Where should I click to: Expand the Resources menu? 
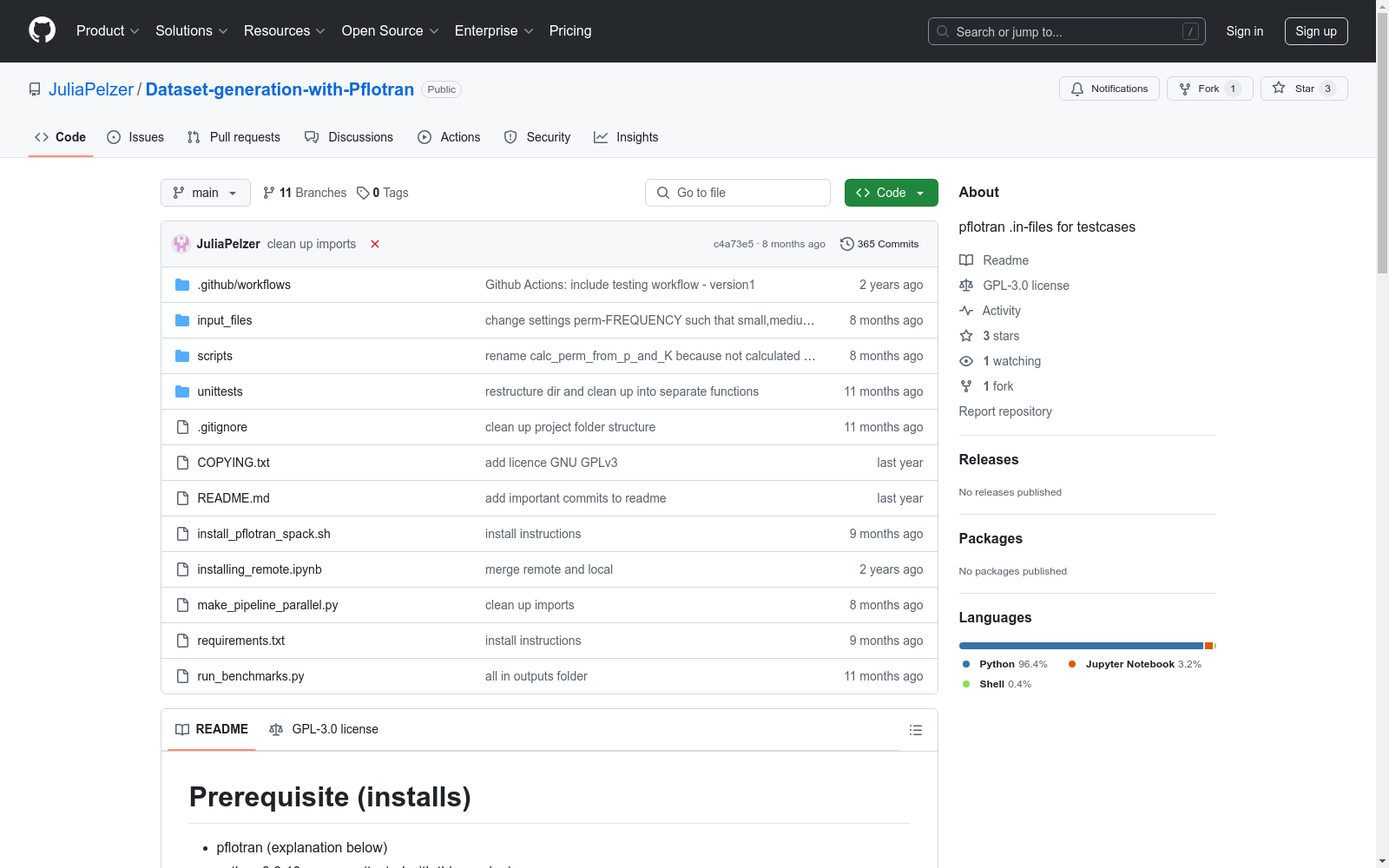285,31
